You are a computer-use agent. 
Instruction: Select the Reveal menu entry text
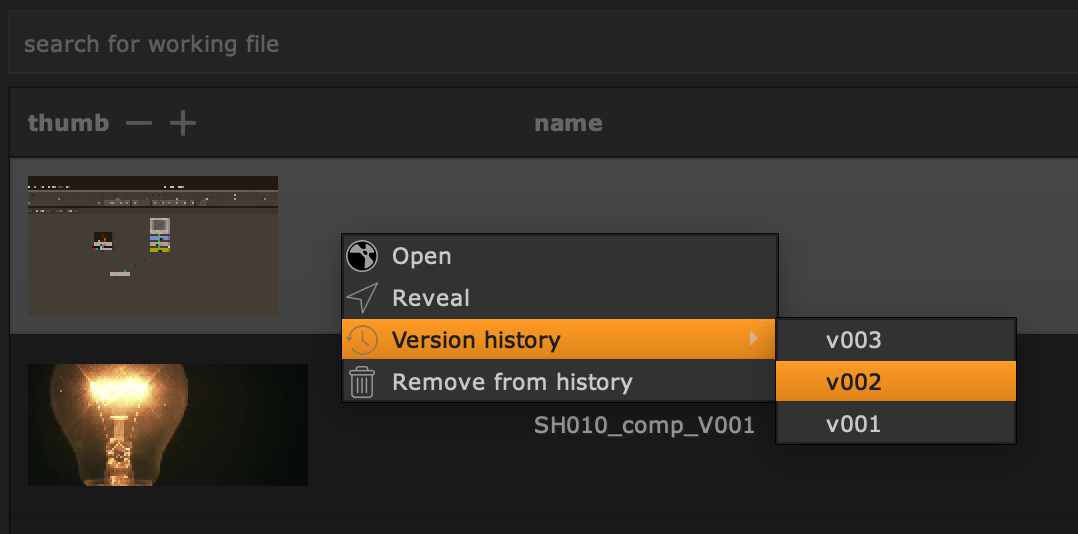[430, 298]
